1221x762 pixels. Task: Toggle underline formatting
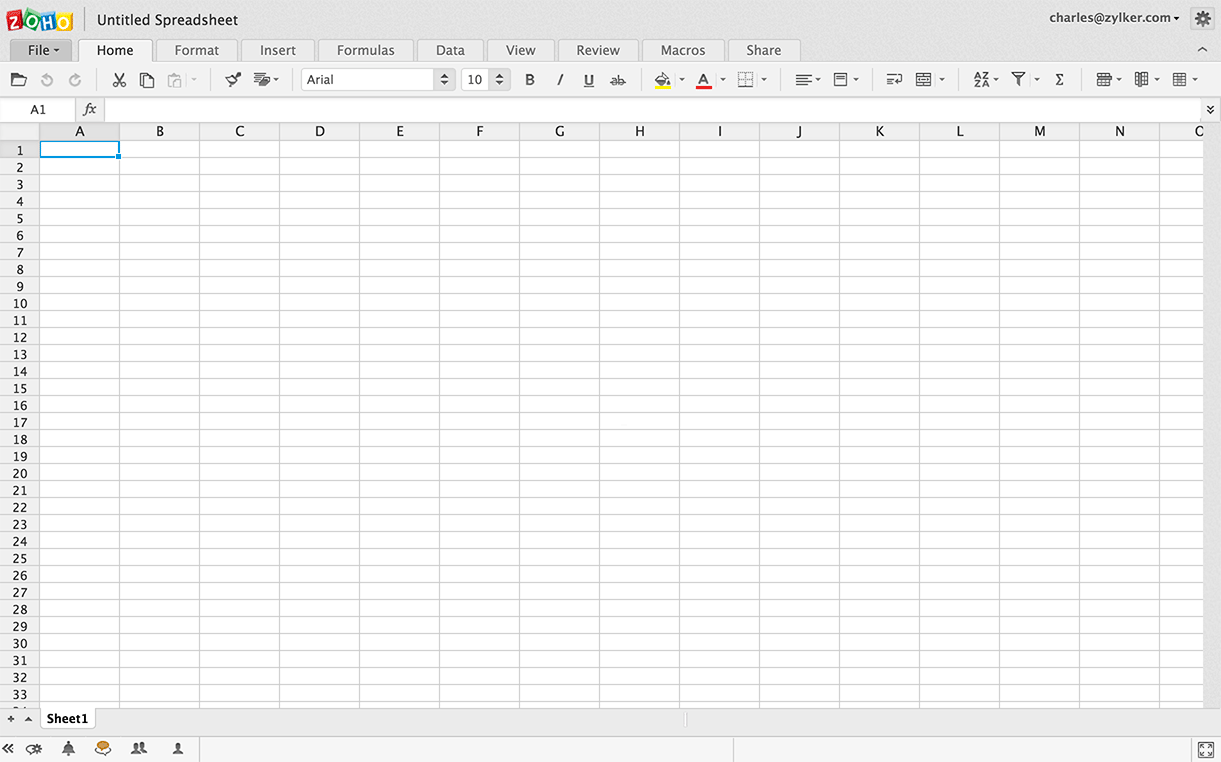point(588,79)
